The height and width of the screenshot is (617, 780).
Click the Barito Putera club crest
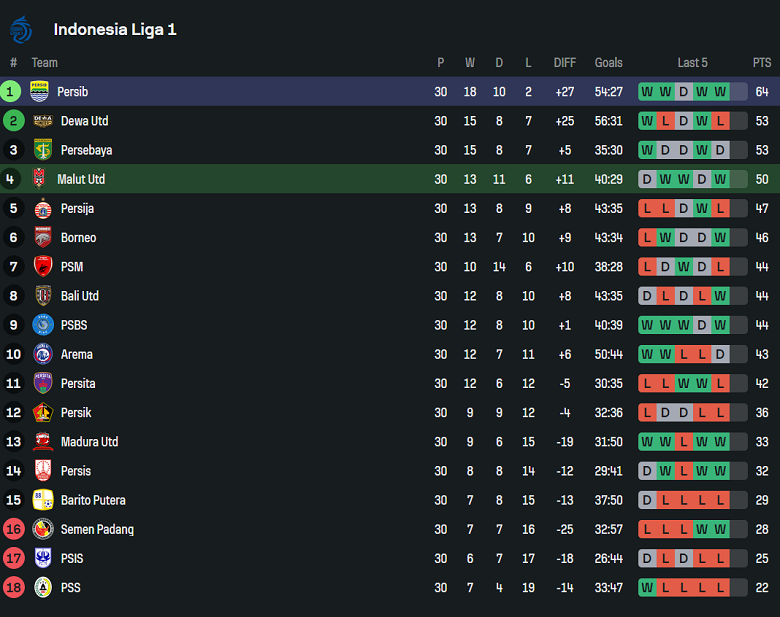pos(42,500)
